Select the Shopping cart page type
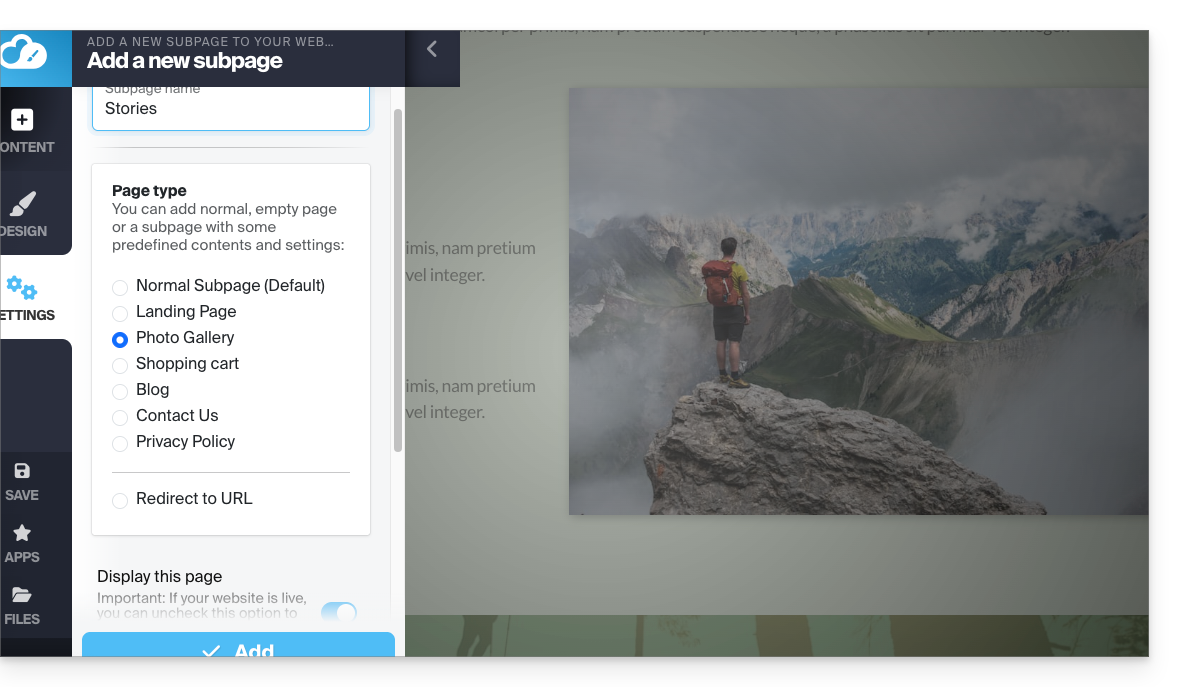 click(120, 365)
